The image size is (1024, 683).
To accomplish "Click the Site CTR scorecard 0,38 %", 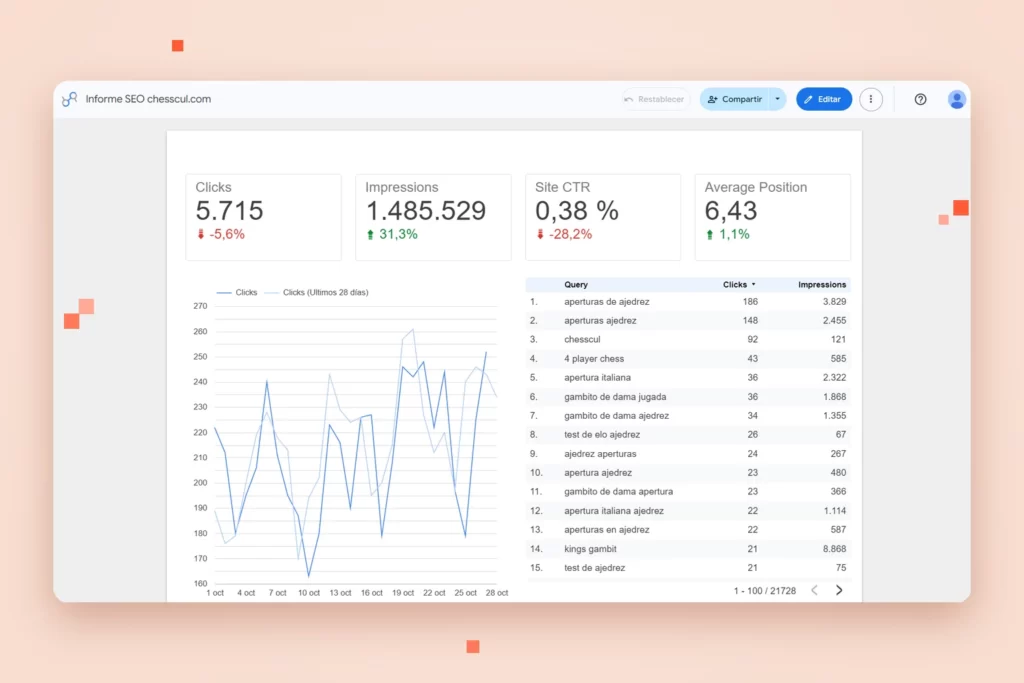I will point(577,211).
